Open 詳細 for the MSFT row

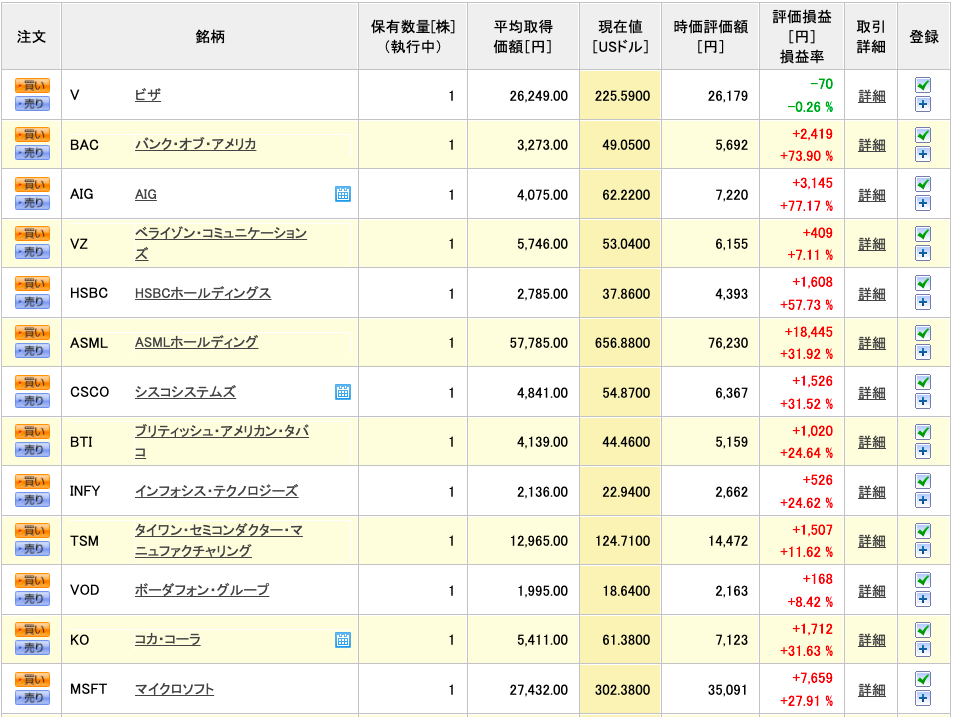pyautogui.click(x=872, y=690)
